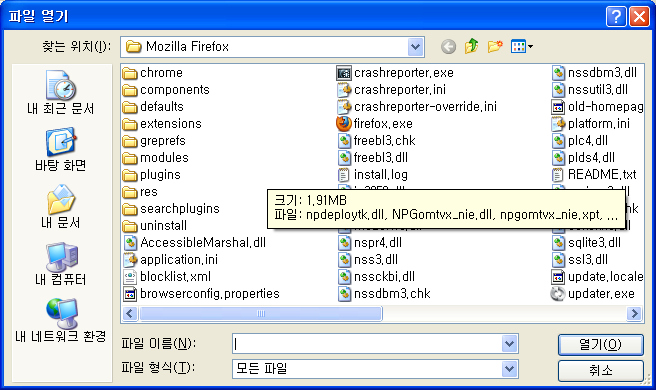Select the modules folder
Screen dimensions: 656x390
coord(156,158)
